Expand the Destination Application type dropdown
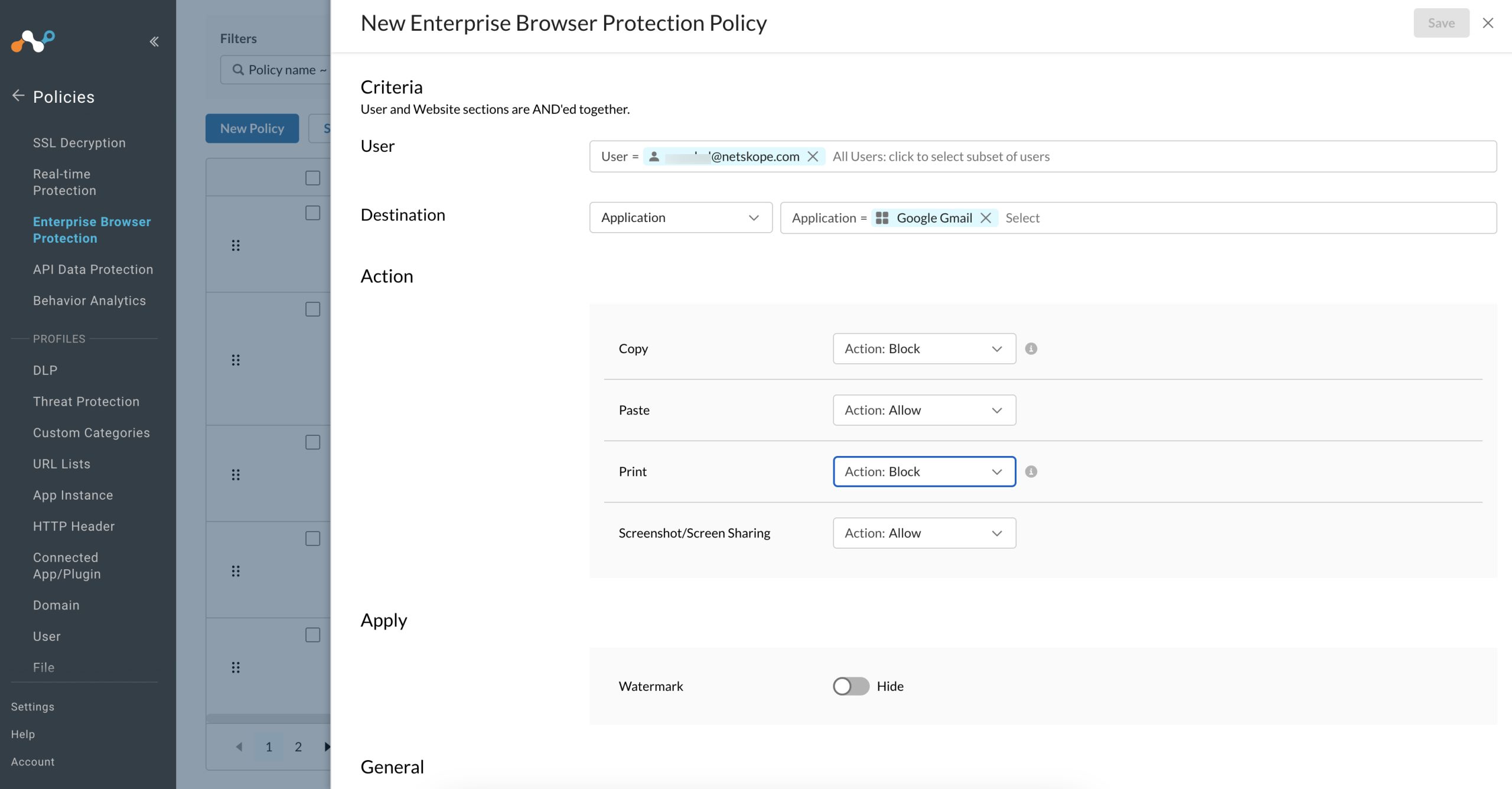The height and width of the screenshot is (789, 1512). pos(680,217)
